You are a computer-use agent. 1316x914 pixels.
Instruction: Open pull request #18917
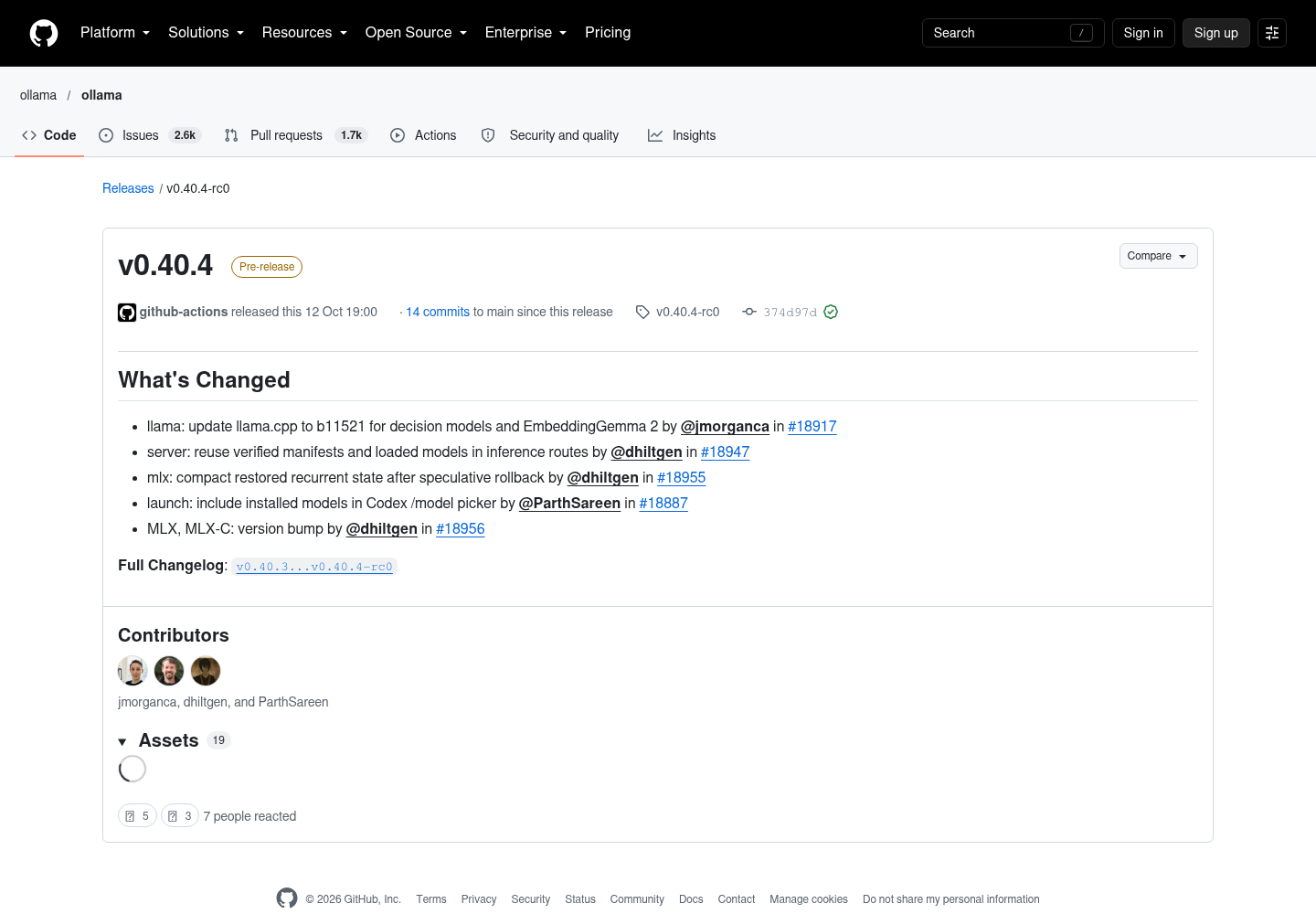tap(812, 426)
